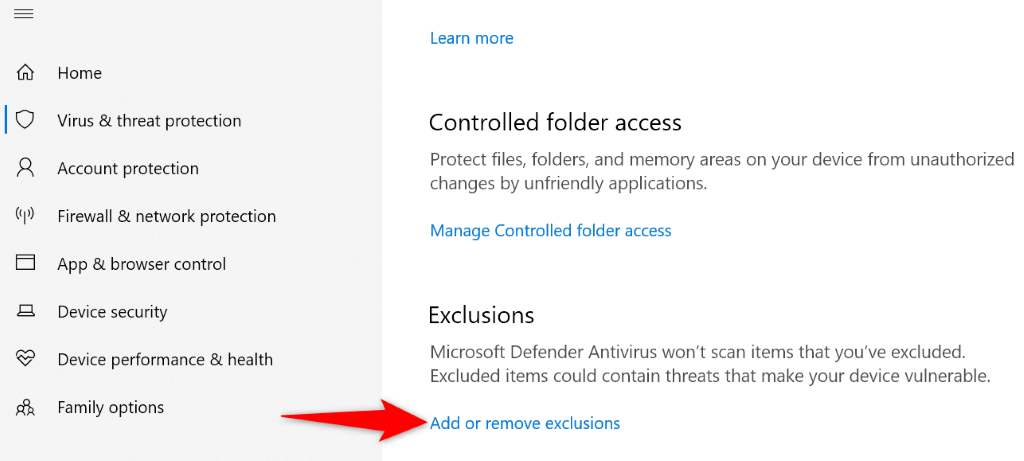Image resolution: width=1024 pixels, height=461 pixels.
Task: Click the Virus & threat protection shield icon
Action: pos(26,121)
